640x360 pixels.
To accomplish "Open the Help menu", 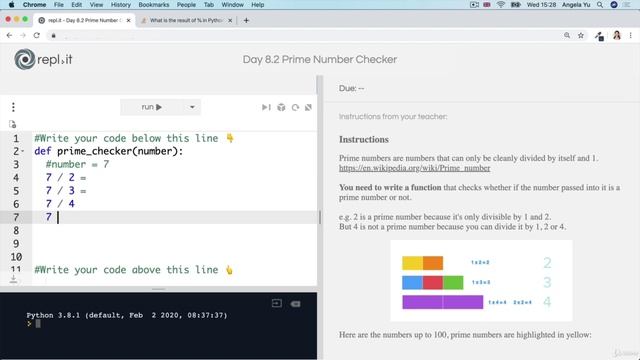I will (x=258, y=4).
